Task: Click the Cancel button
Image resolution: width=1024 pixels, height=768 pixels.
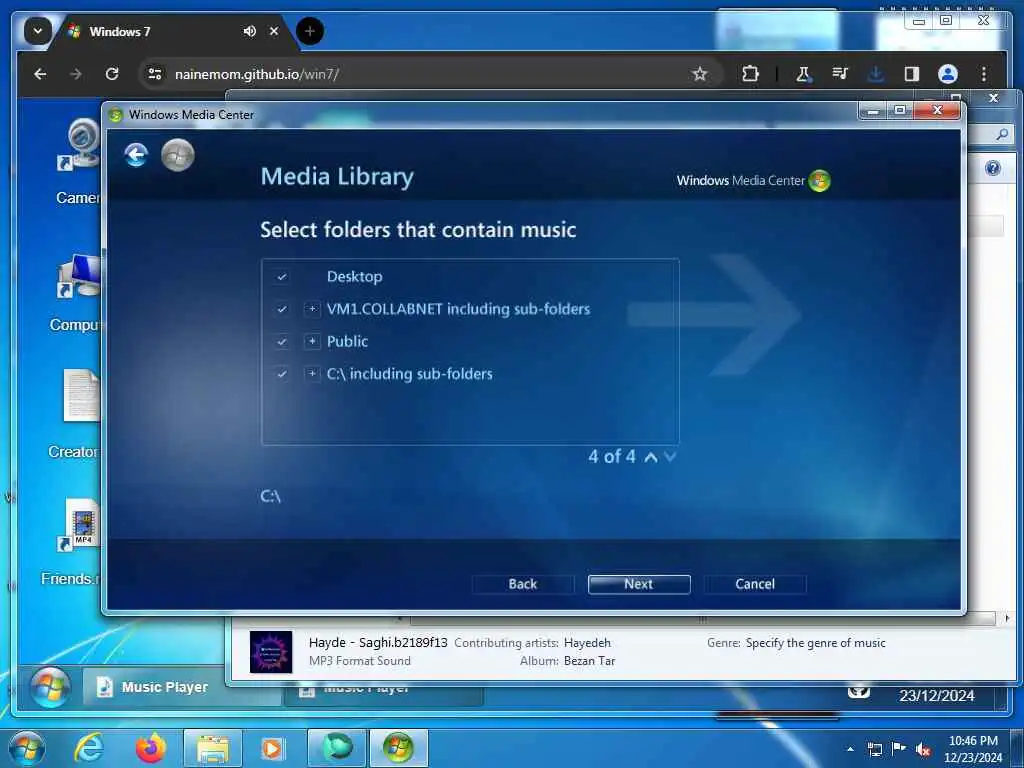Action: [x=755, y=584]
